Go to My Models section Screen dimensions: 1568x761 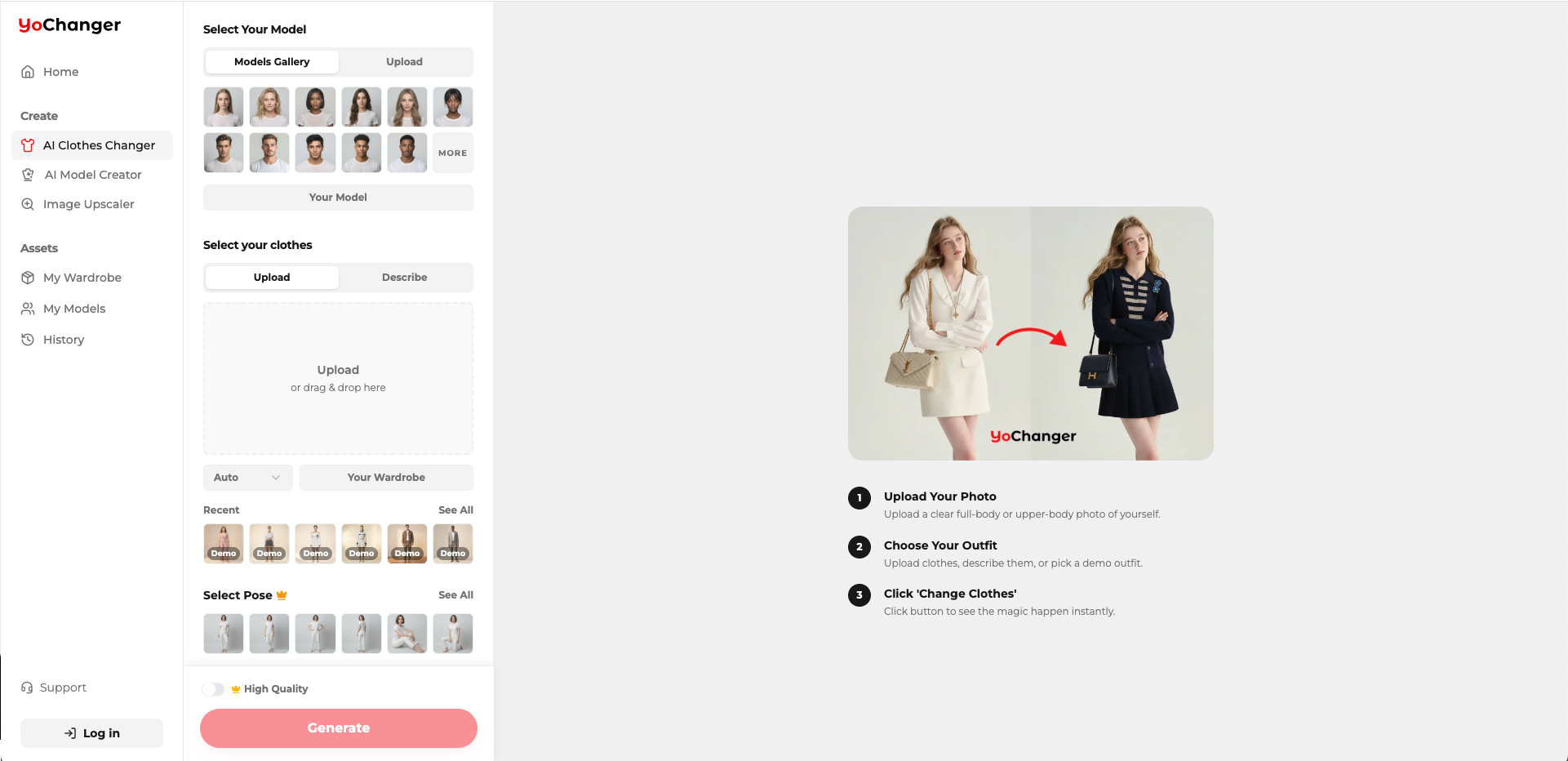(73, 309)
